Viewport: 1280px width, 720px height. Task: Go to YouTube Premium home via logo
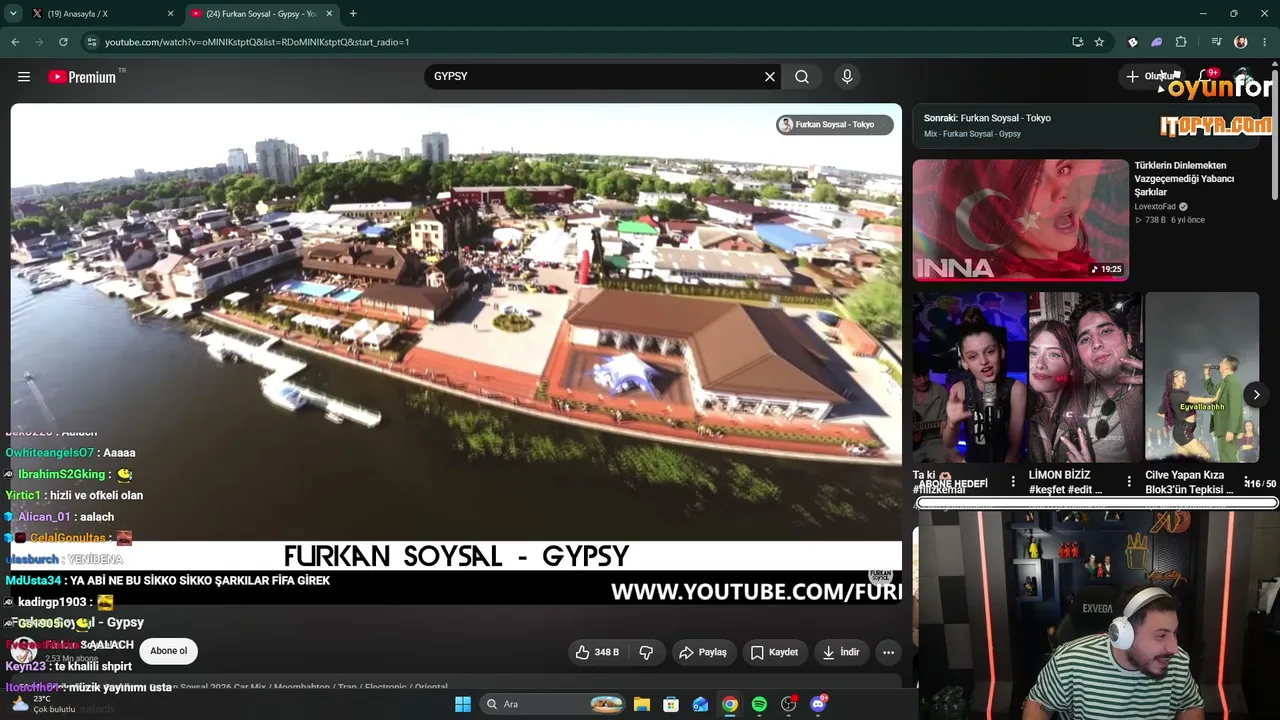tap(82, 77)
